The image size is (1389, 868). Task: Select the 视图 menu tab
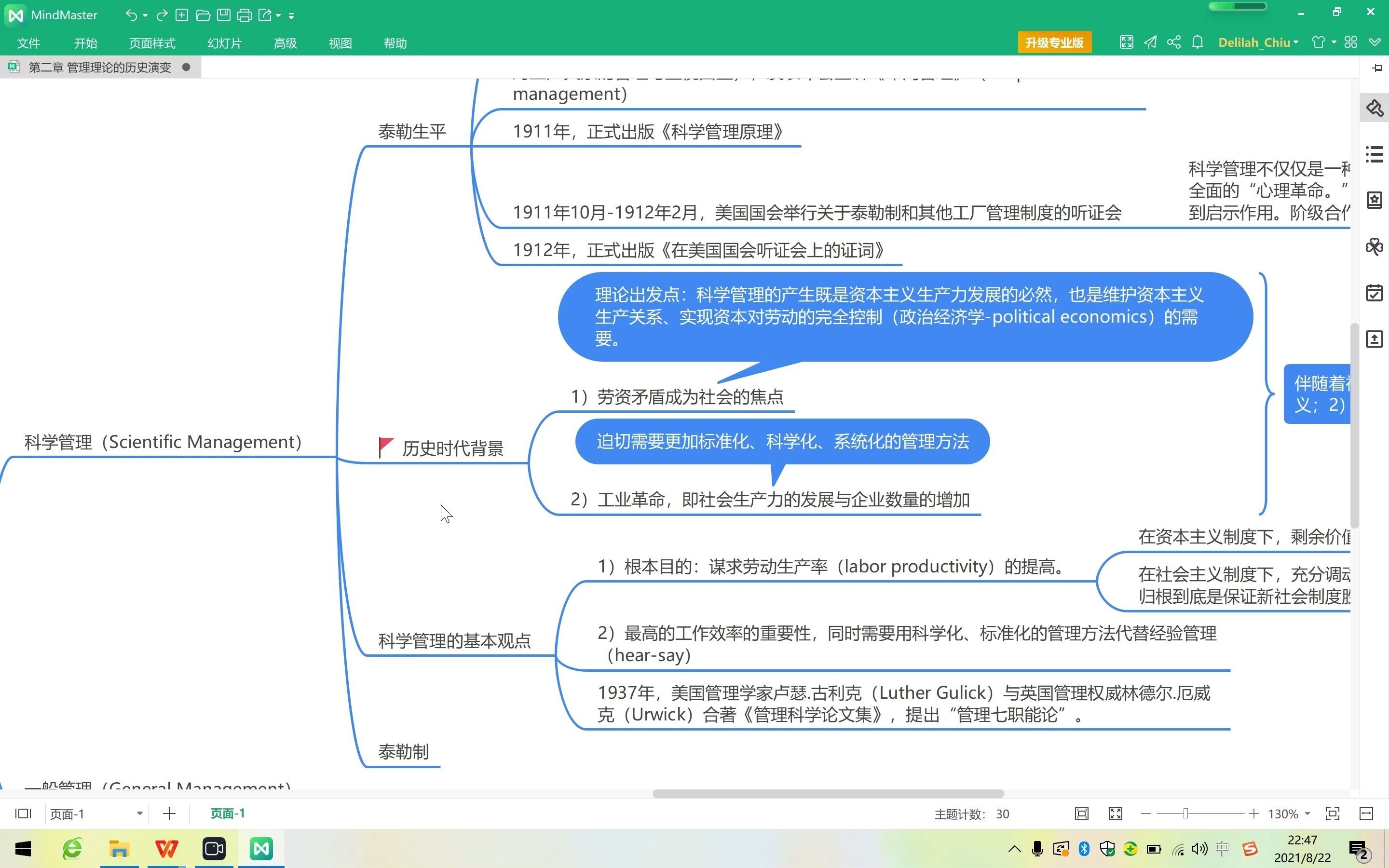[340, 43]
